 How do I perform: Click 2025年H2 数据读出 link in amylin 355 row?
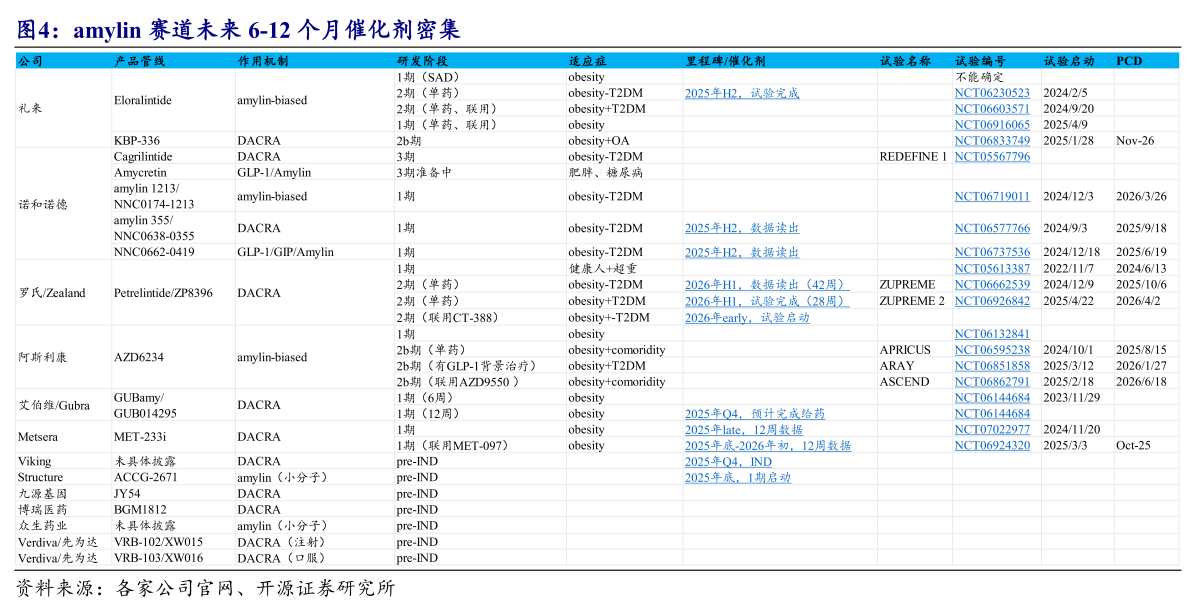[x=741, y=229]
